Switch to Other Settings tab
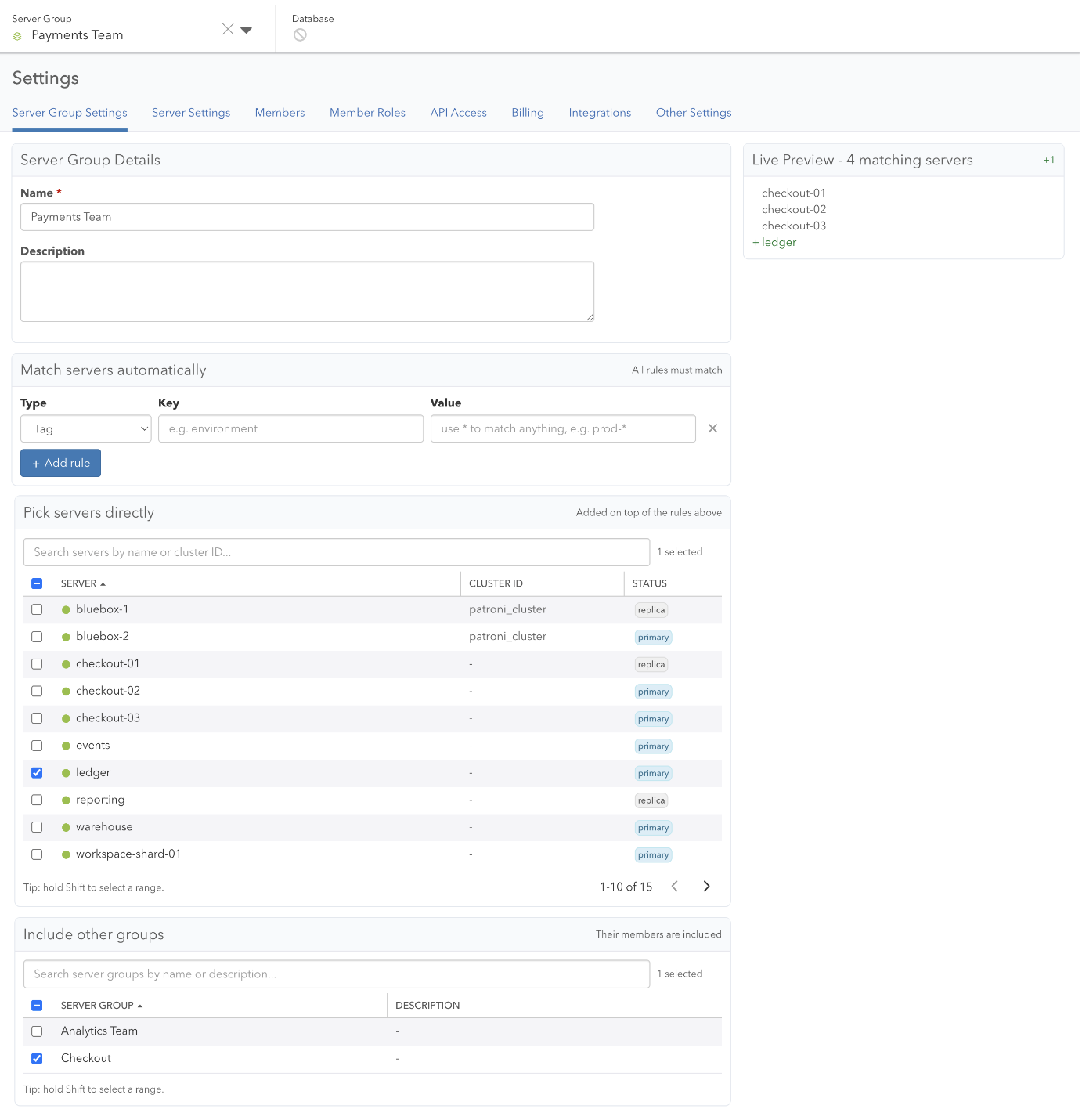The width and height of the screenshot is (1082, 1120). (694, 113)
